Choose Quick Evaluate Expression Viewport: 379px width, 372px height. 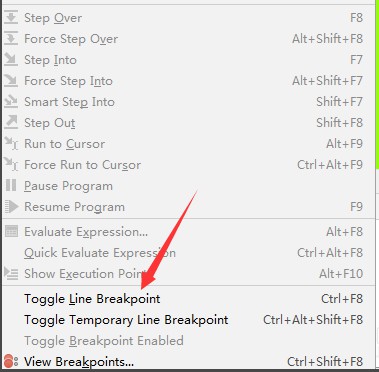pyautogui.click(x=188, y=253)
